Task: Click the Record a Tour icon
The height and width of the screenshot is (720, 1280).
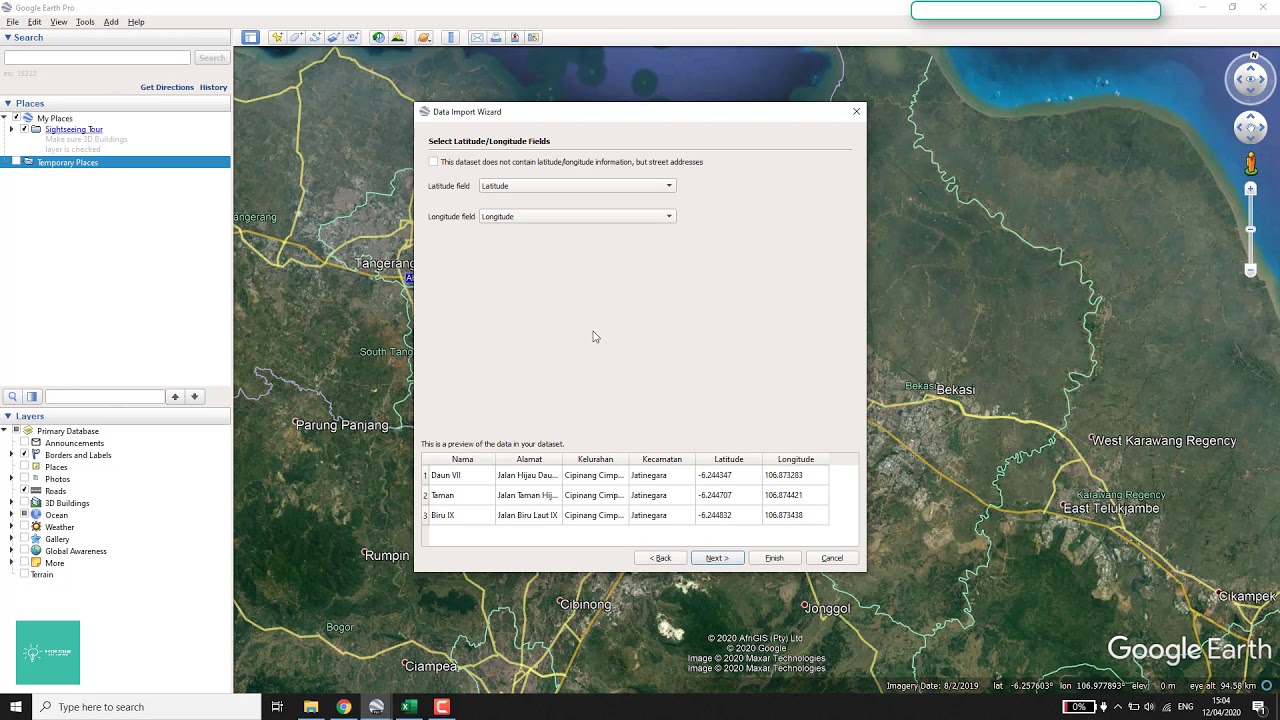Action: 353,38
